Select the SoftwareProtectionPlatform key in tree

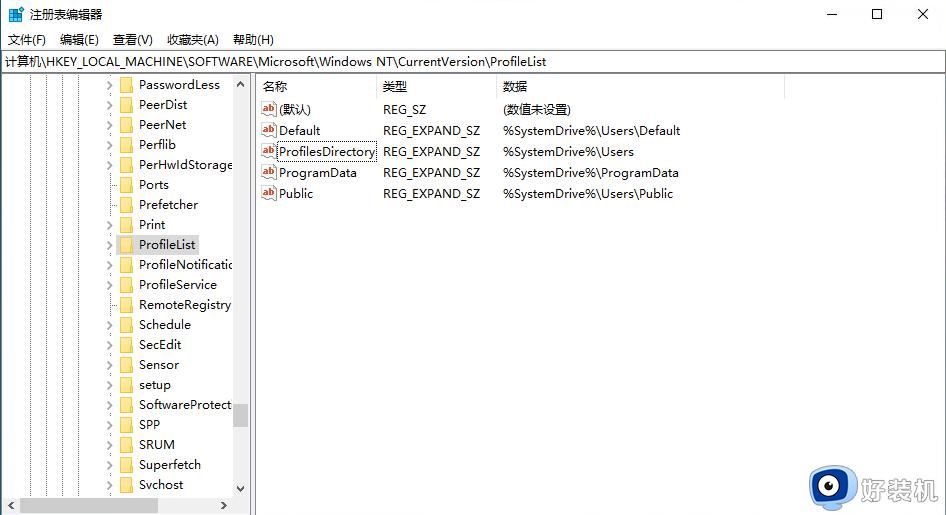point(184,405)
